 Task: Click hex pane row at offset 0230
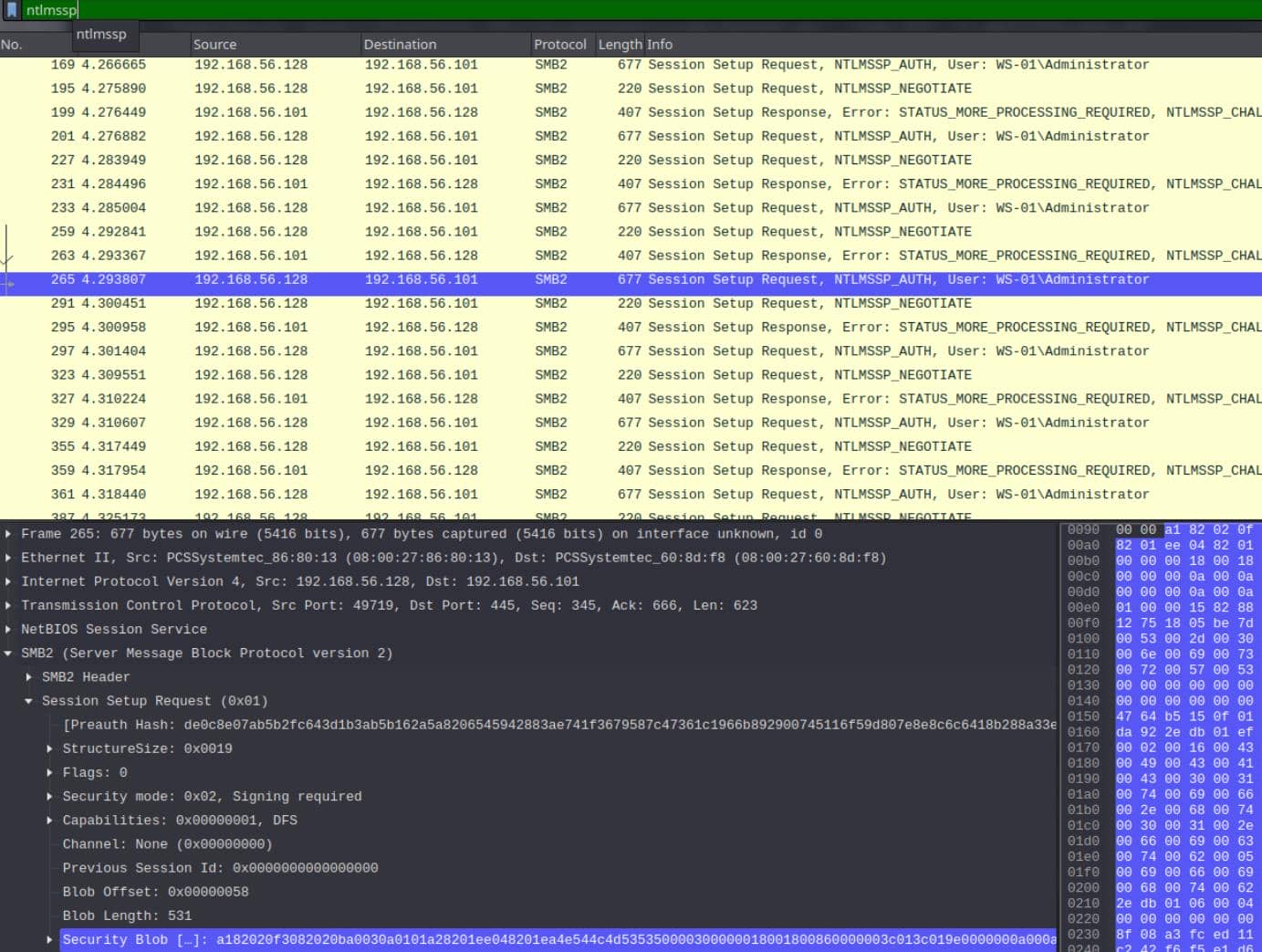click(1163, 934)
